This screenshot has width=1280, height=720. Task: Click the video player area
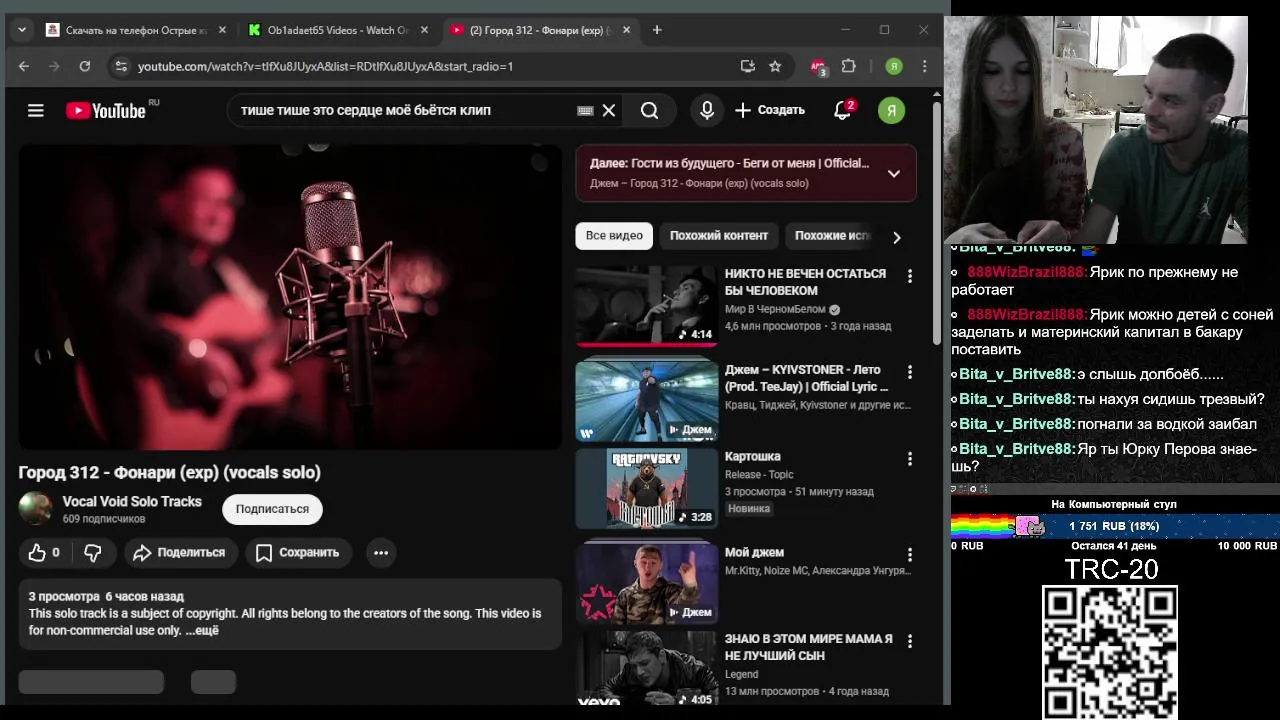click(x=290, y=297)
